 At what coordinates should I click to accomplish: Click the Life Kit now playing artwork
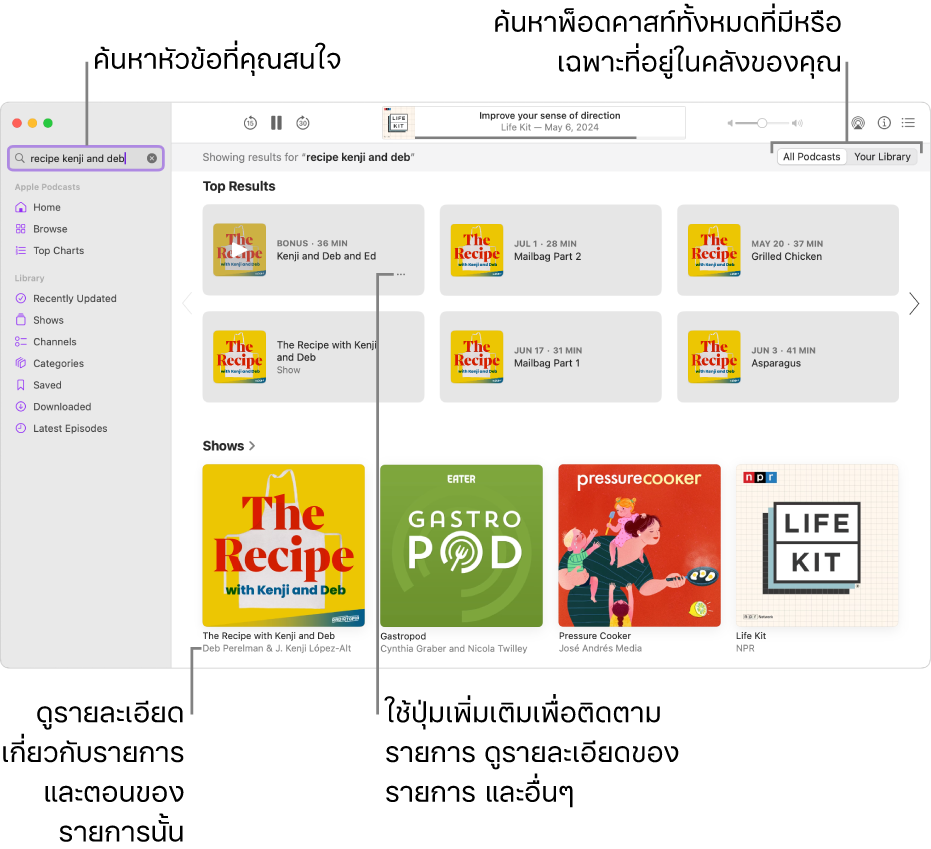(x=398, y=123)
